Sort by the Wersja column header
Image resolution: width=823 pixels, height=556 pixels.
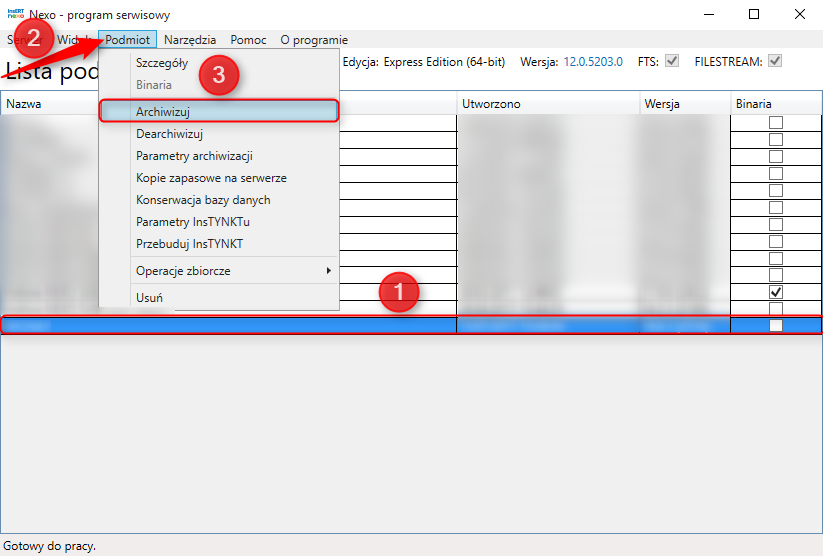point(685,104)
